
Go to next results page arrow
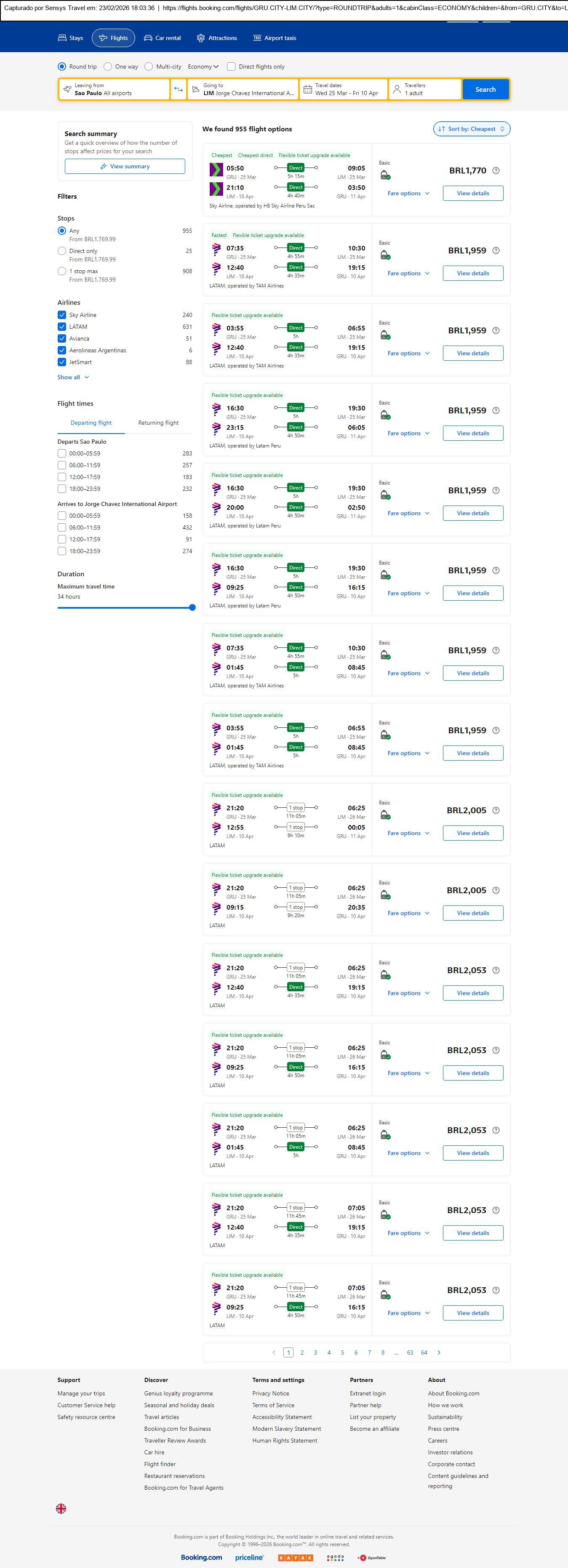pos(439,1352)
